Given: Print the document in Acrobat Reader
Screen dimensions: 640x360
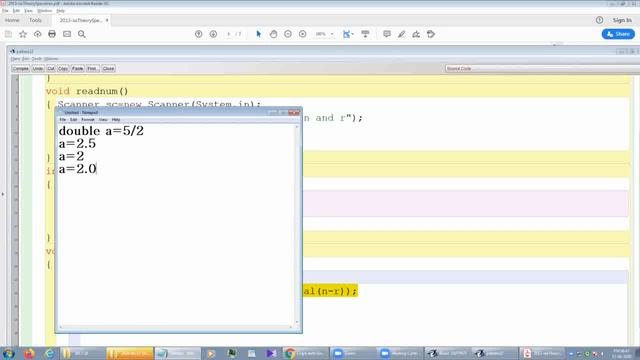Looking at the screenshot, I should pyautogui.click(x=52, y=34).
